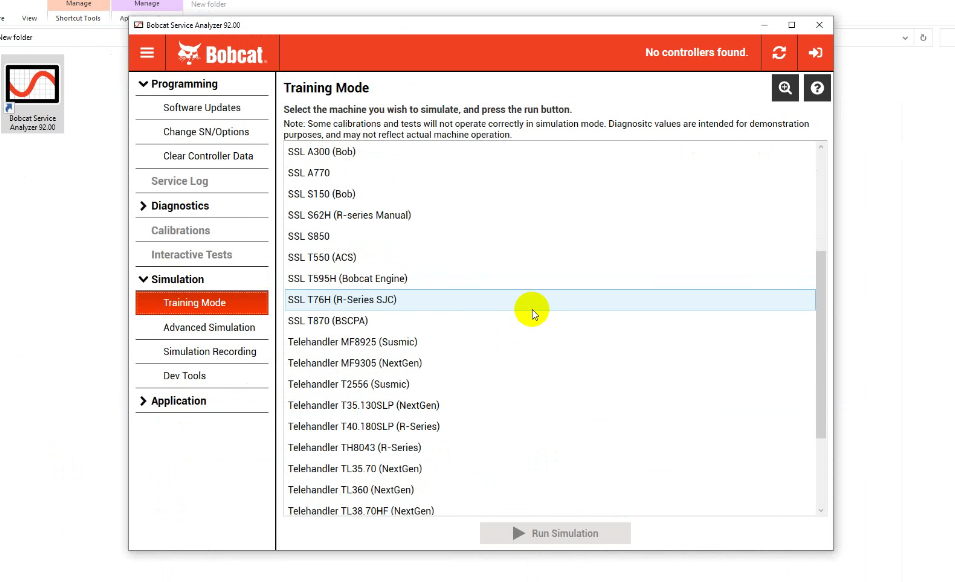Open Shortcut Tools tab in File Explorer

tap(78, 18)
